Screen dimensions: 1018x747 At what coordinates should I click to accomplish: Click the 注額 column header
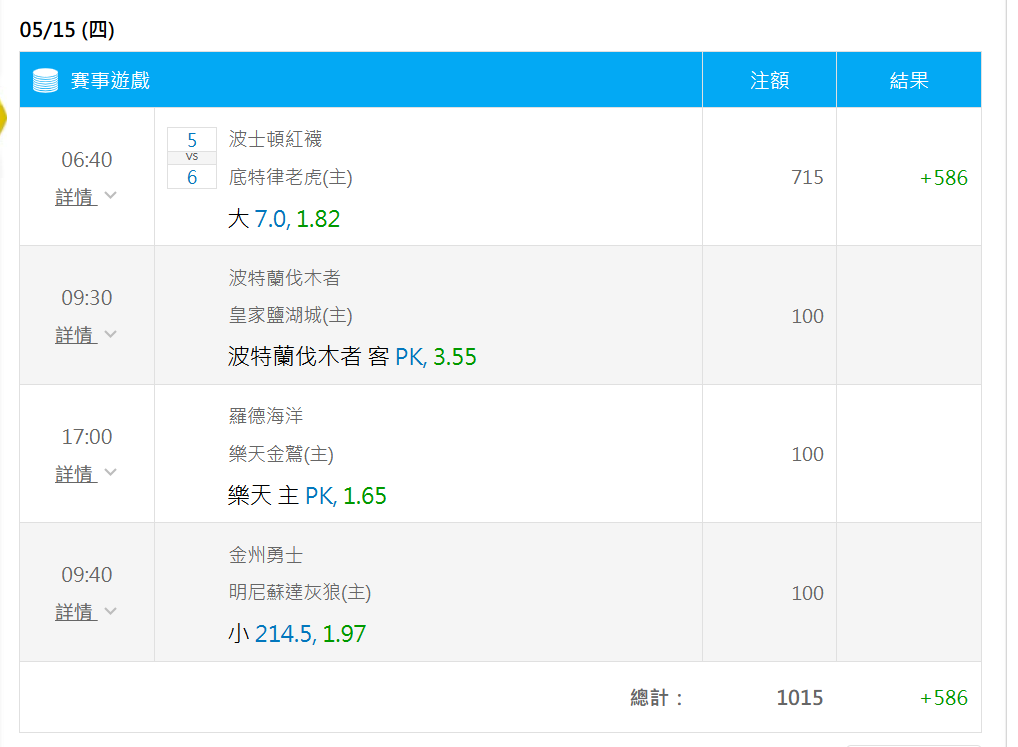tap(769, 80)
